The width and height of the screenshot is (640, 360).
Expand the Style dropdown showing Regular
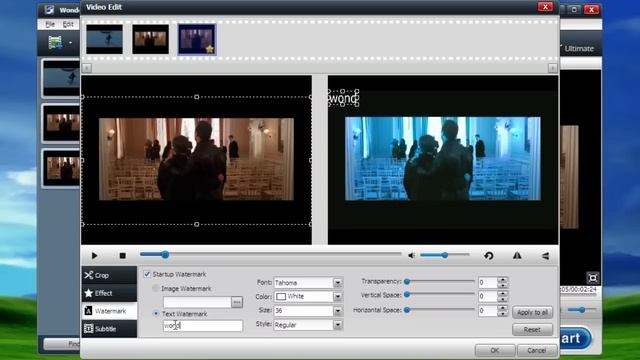338,325
